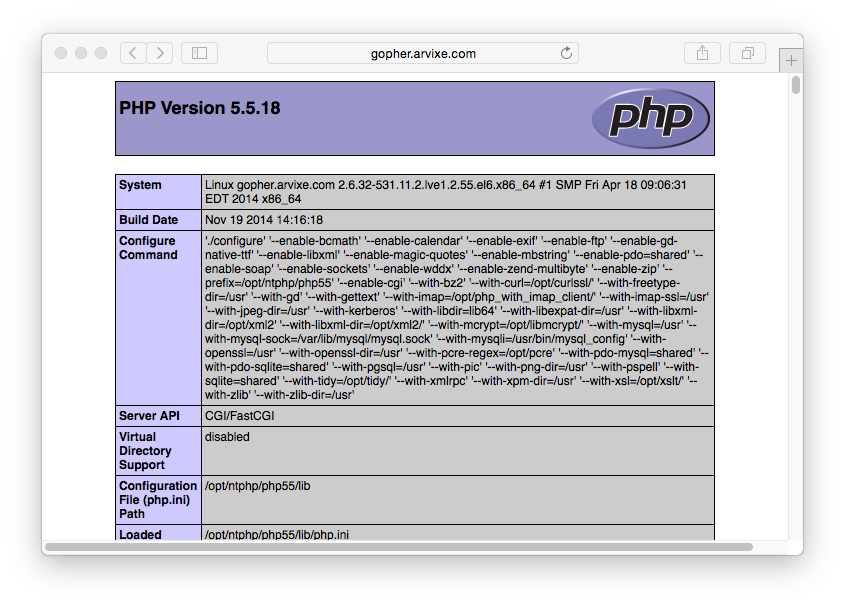Open a new tab with the plus button
The height and width of the screenshot is (605, 845).
[x=791, y=60]
